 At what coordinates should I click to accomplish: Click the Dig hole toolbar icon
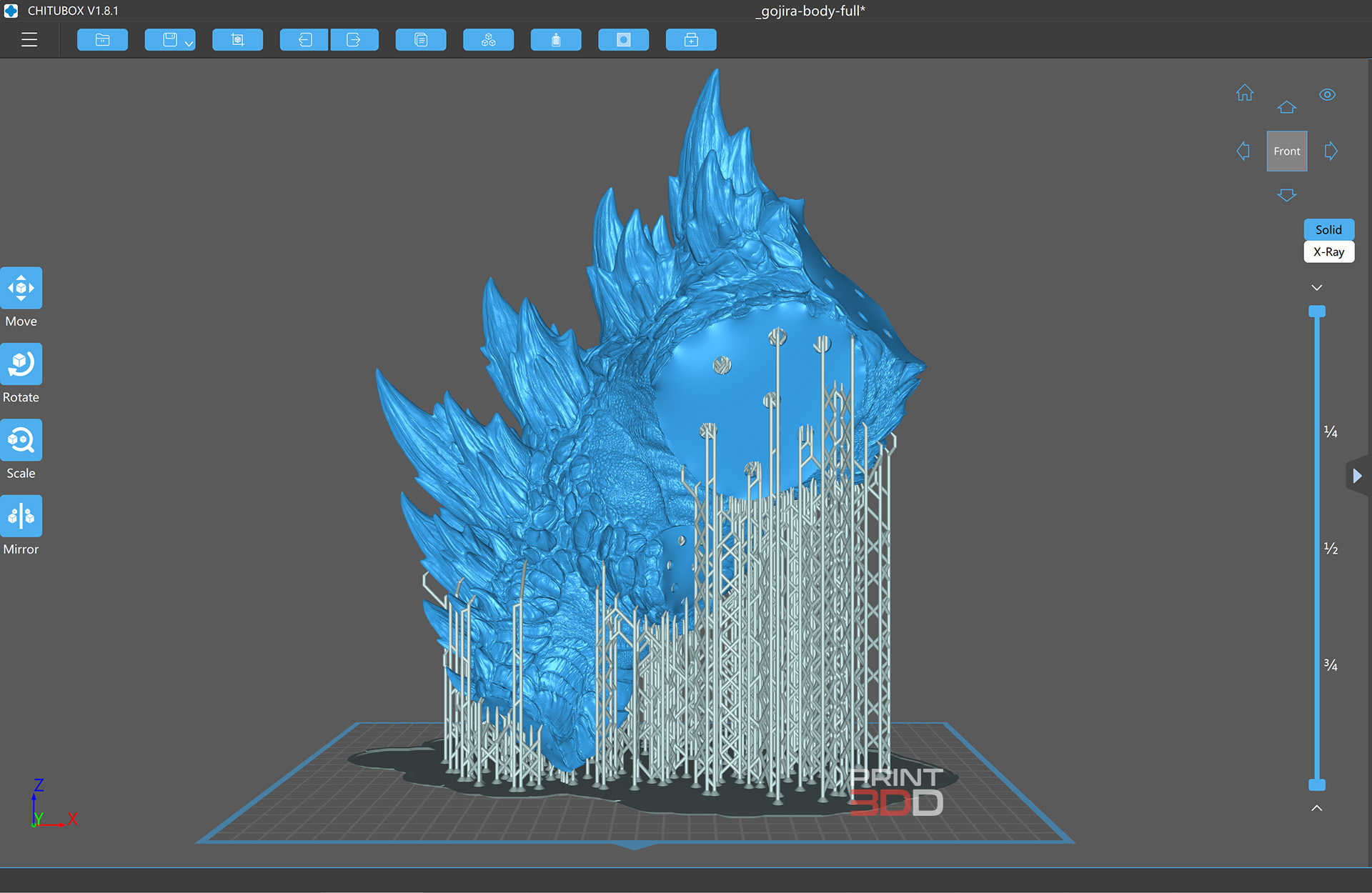[623, 40]
